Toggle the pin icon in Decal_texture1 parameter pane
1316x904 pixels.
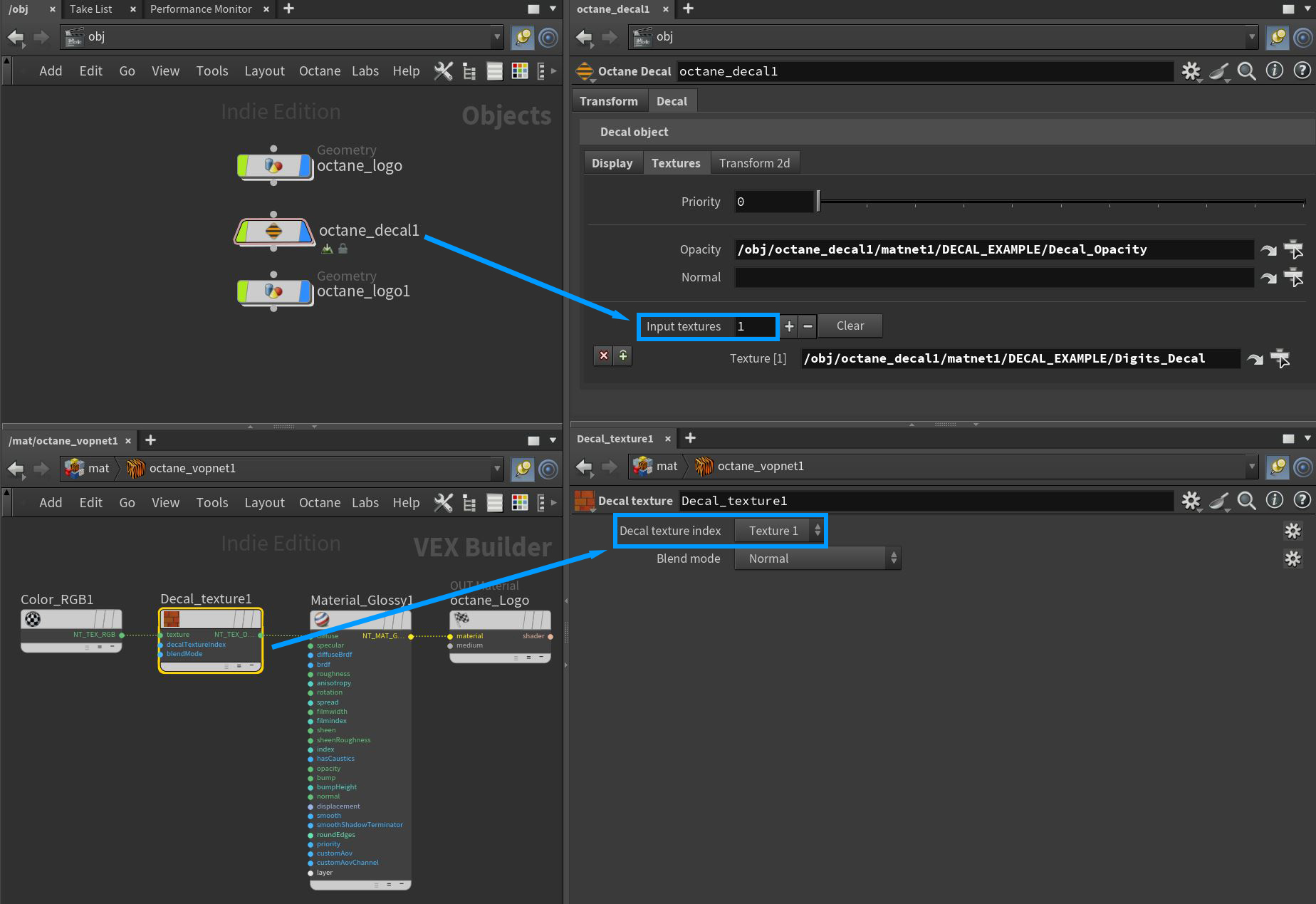[x=1278, y=467]
